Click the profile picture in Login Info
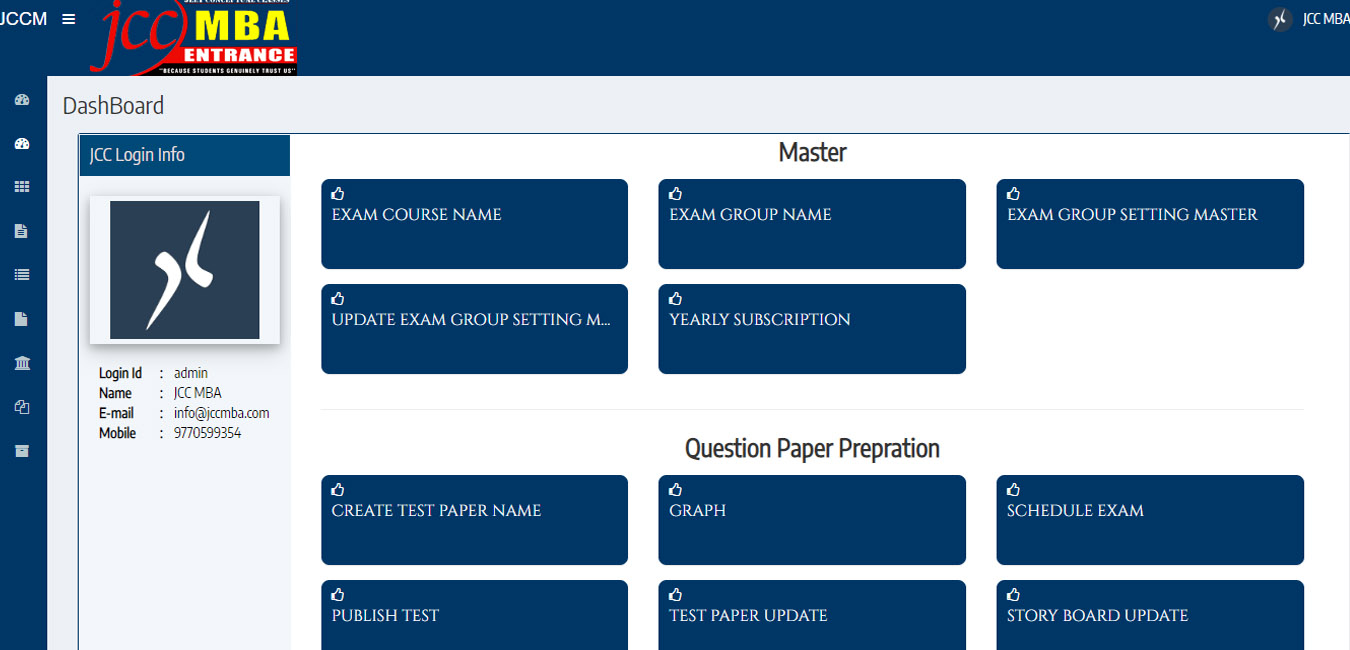 point(185,270)
